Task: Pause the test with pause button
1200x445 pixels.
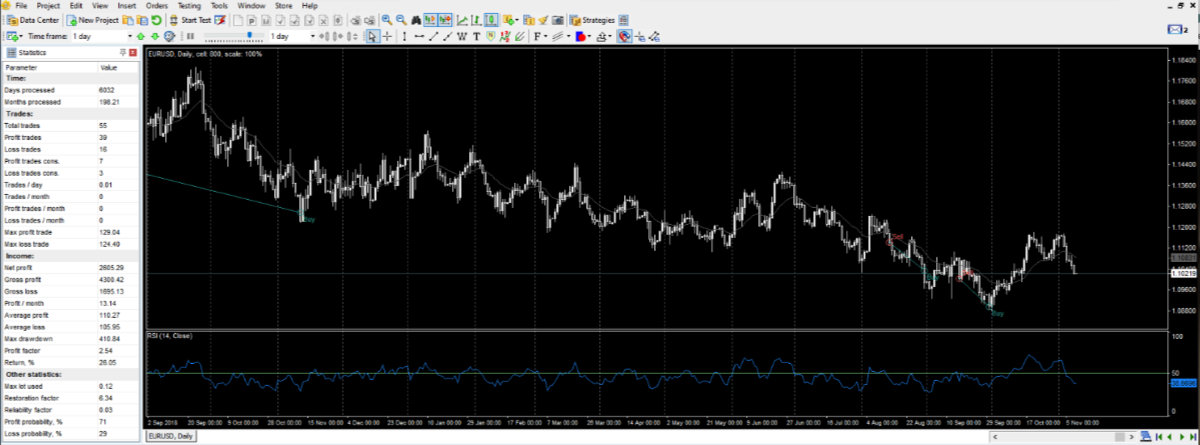Action: coord(190,36)
